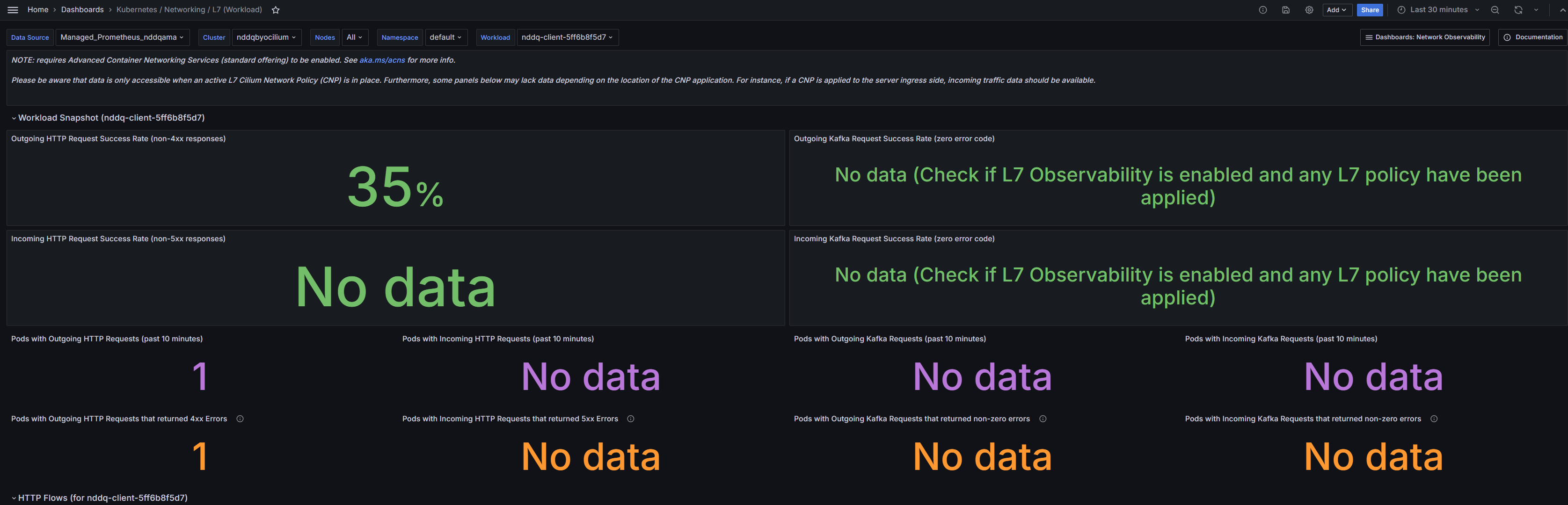Open Last 30 minutes time picker

[x=1438, y=10]
